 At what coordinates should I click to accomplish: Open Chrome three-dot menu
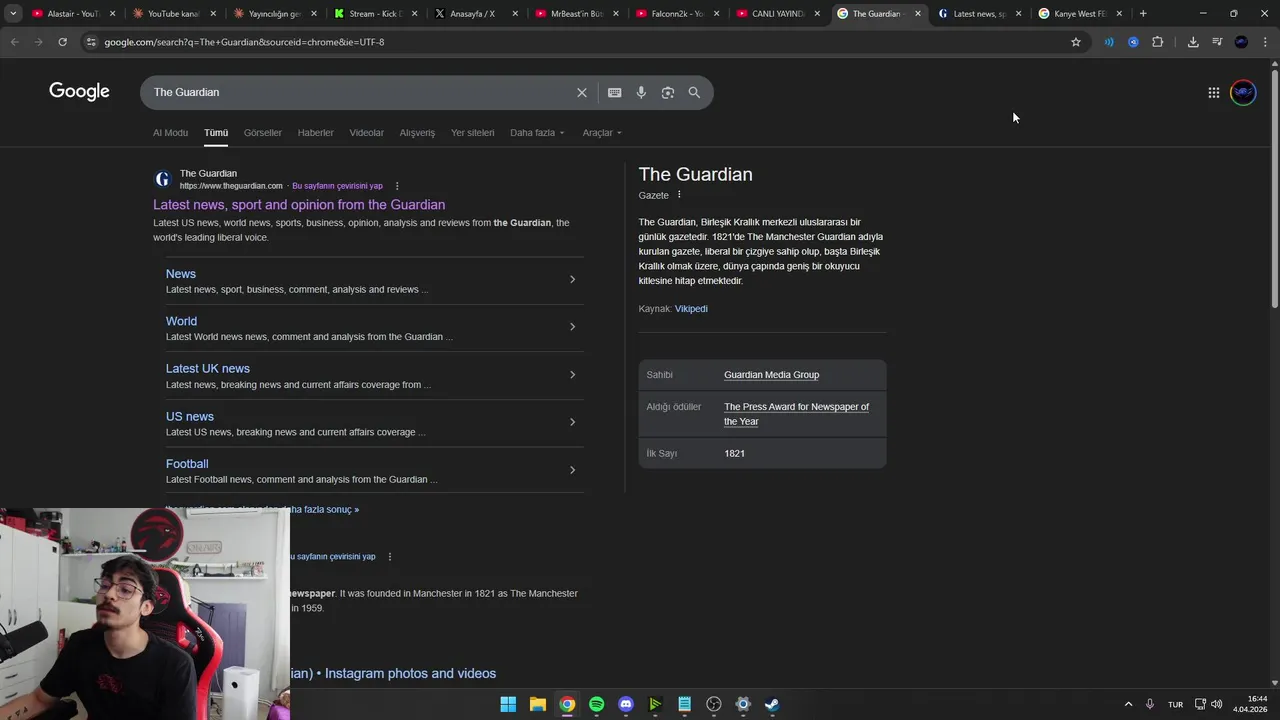[x=1265, y=42]
